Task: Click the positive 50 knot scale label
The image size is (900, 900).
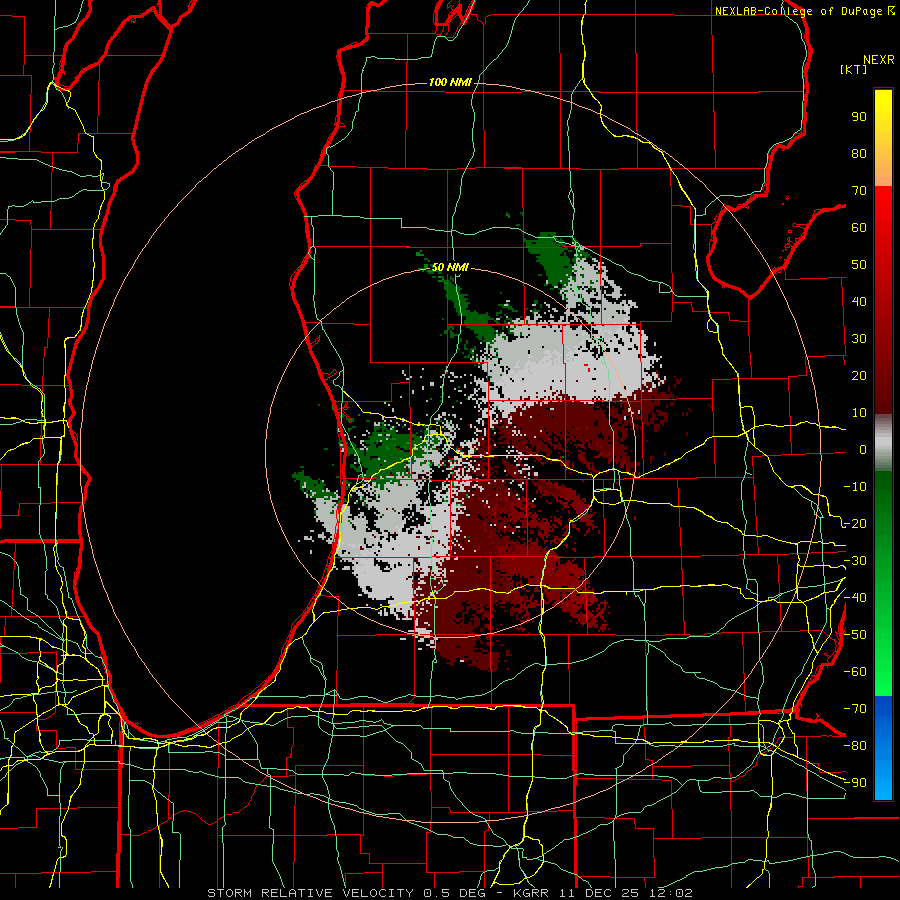Action: [x=859, y=265]
